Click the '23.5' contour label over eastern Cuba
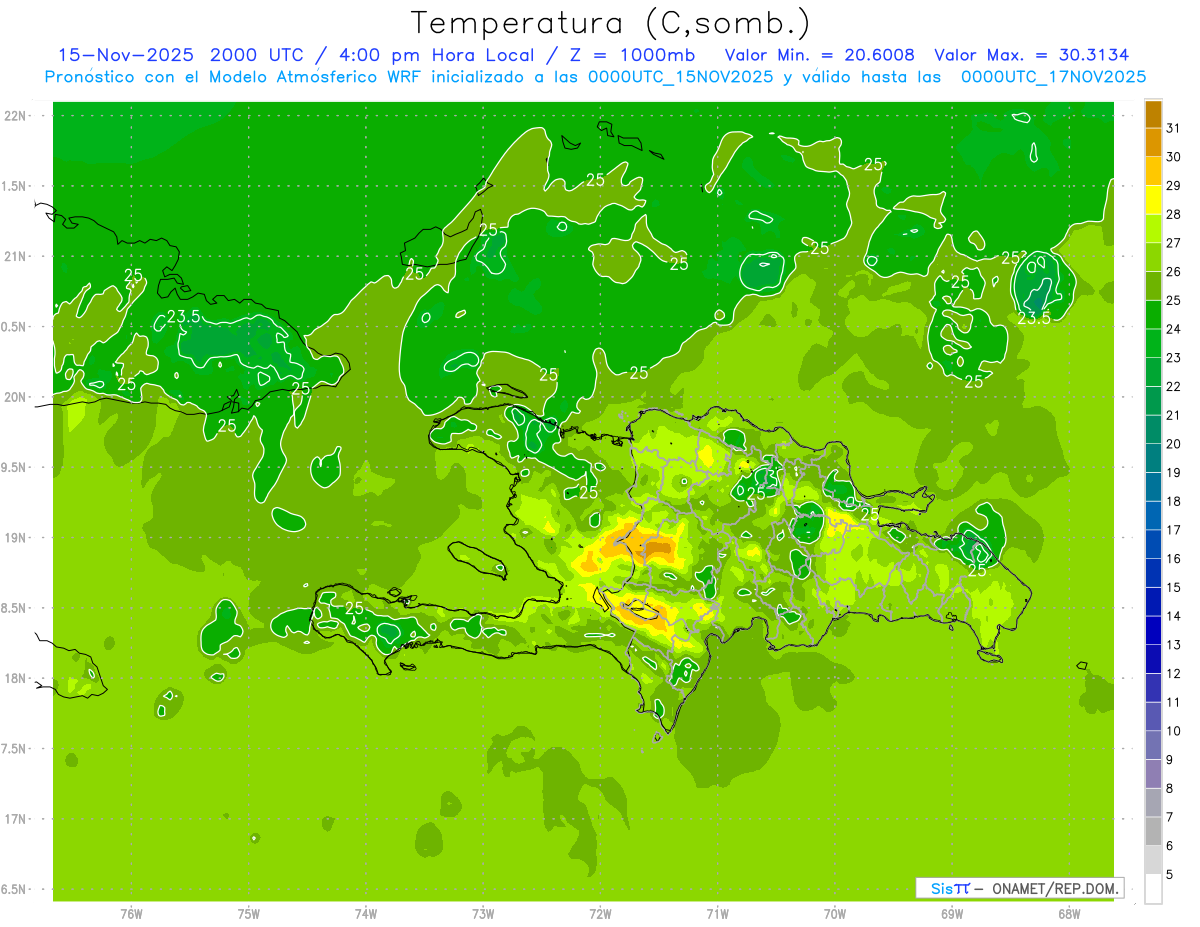This screenshot has width=1200, height=927. (x=183, y=316)
